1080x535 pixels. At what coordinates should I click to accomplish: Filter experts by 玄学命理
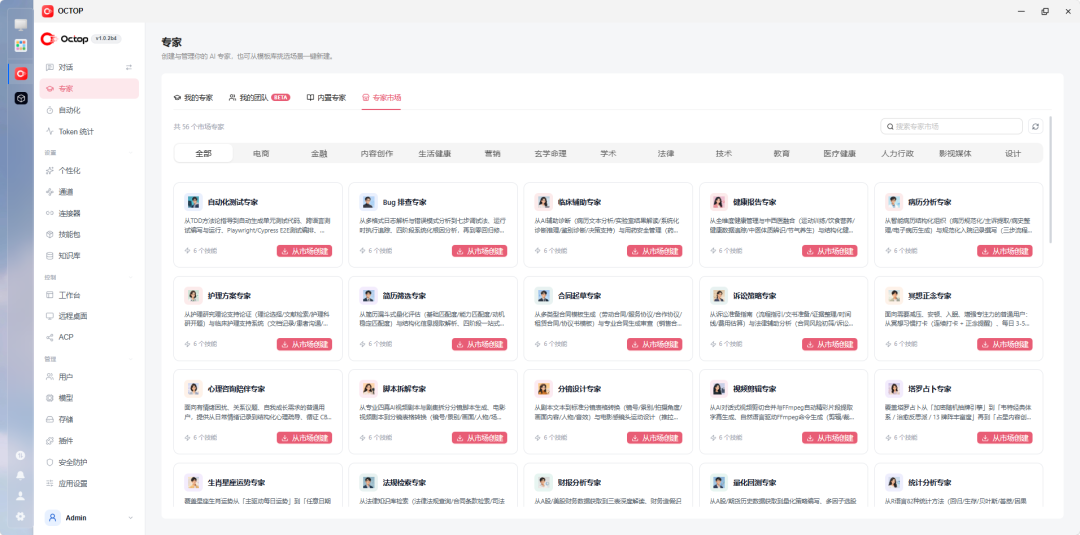click(x=550, y=154)
